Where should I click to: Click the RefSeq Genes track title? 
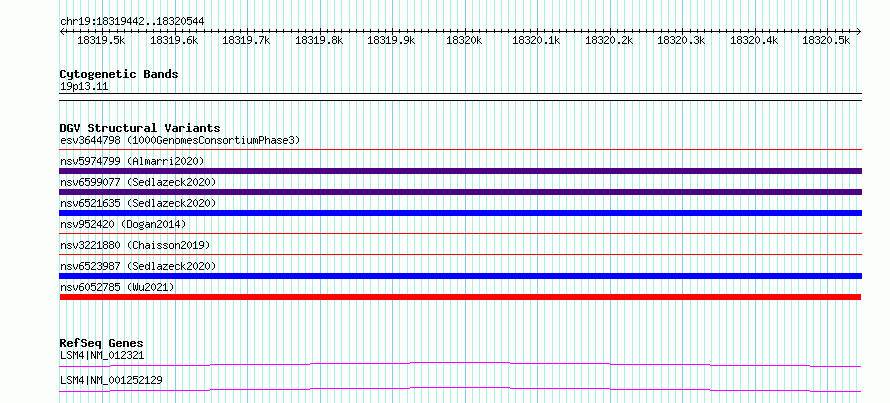coord(101,343)
